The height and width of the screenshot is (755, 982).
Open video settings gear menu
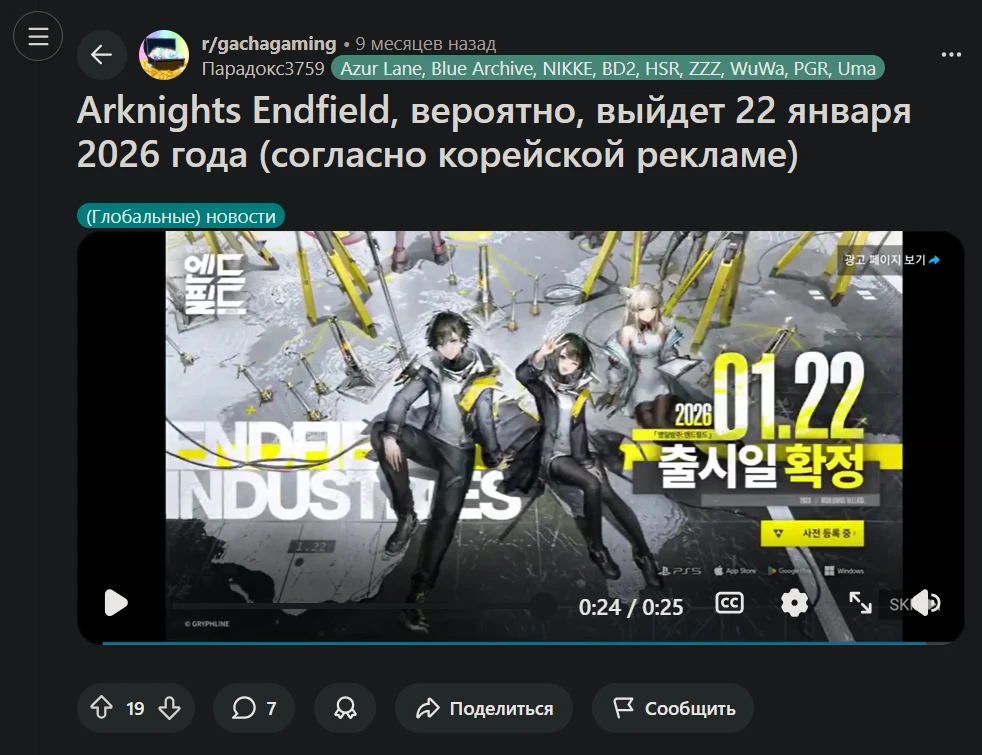(794, 603)
